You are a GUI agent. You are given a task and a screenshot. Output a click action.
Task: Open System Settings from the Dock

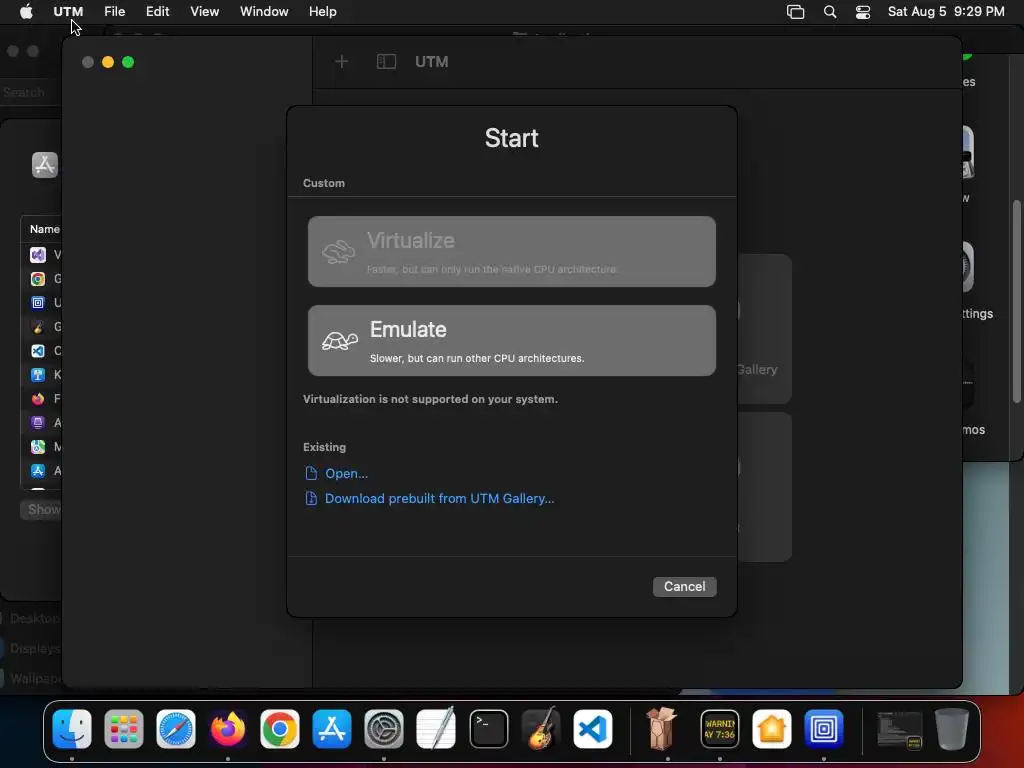pos(383,729)
